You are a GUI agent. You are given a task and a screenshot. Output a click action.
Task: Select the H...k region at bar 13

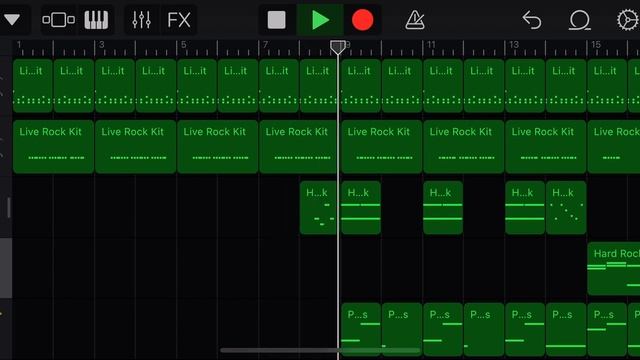525,207
